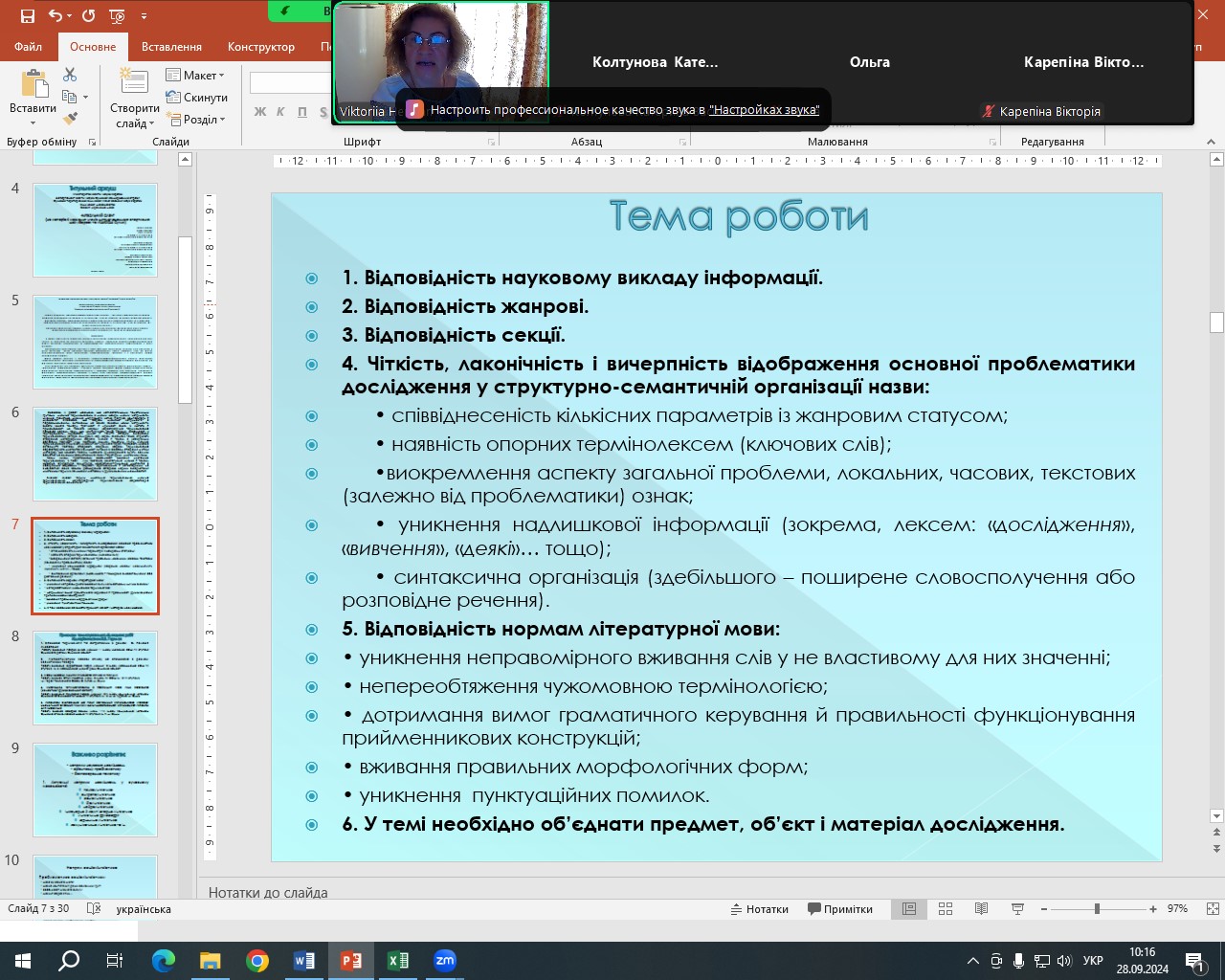The image size is (1225, 980).
Task: Switch to Slide Sorter view
Action: click(946, 909)
